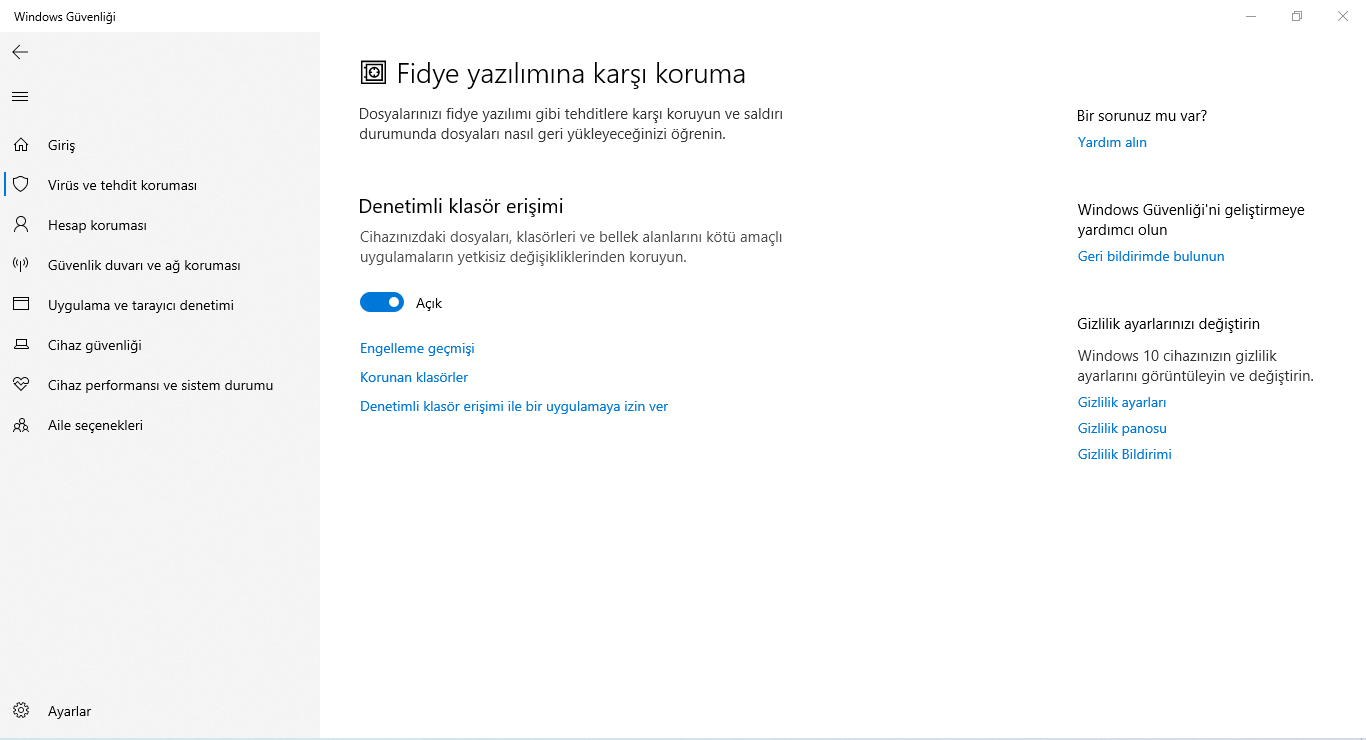Close the Windows Güvenliği window
This screenshot has width=1366, height=740.
click(1343, 16)
